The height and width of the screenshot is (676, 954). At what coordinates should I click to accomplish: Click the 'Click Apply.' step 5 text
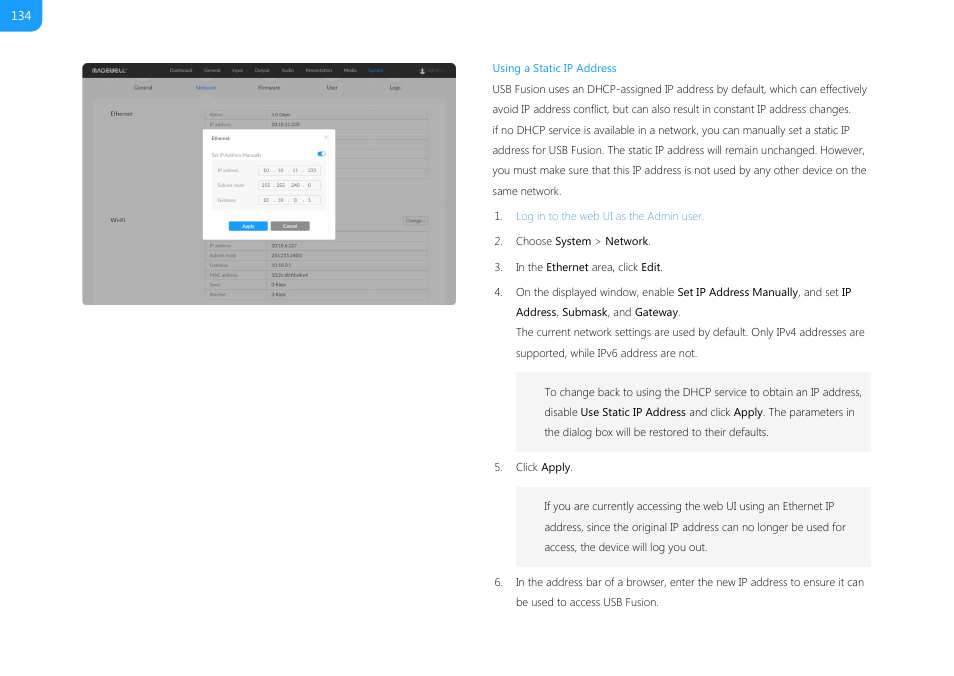coord(544,467)
